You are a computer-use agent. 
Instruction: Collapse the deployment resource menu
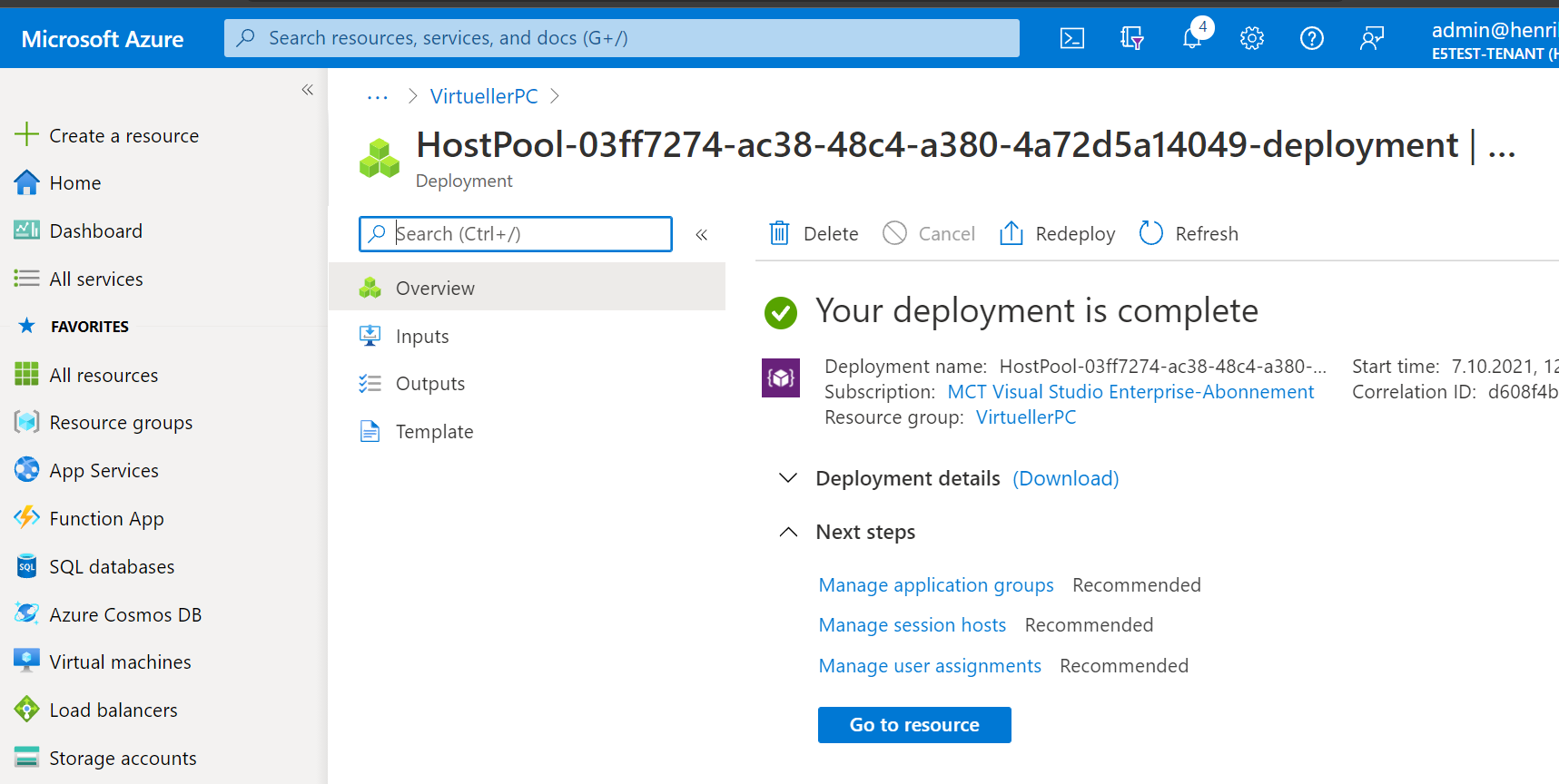coord(702,235)
